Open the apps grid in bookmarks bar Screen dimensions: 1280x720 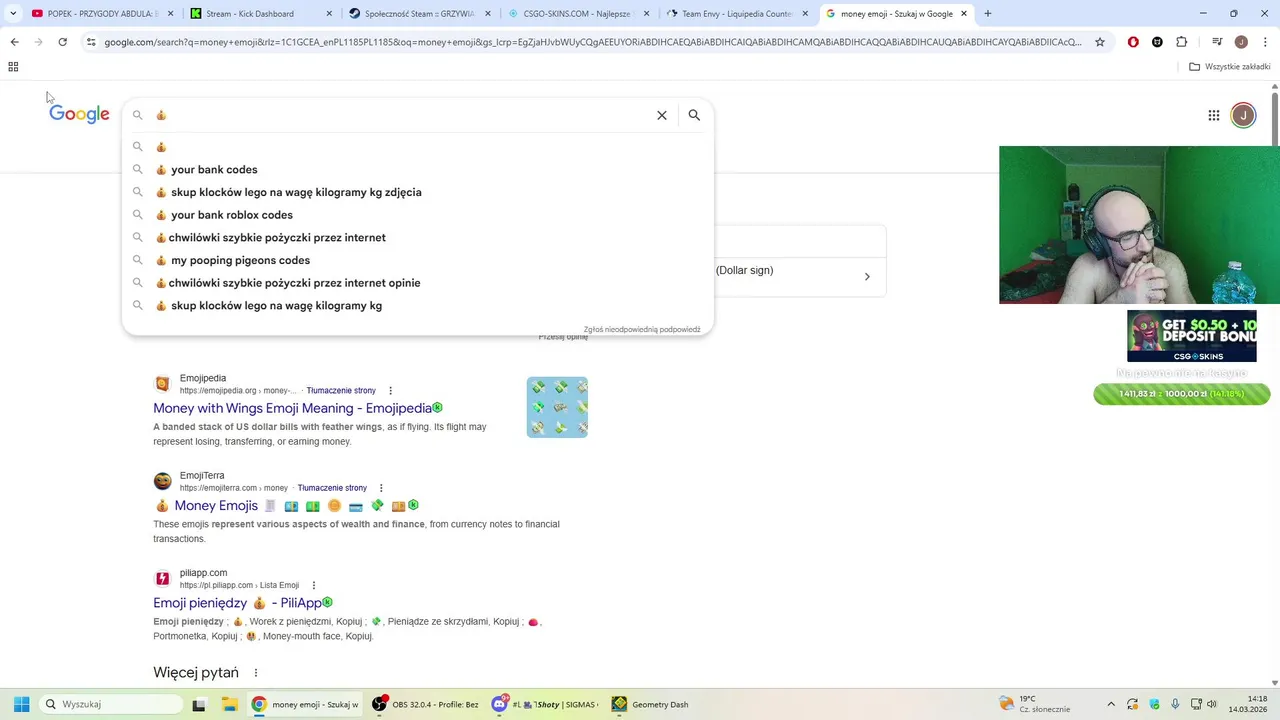[x=13, y=67]
